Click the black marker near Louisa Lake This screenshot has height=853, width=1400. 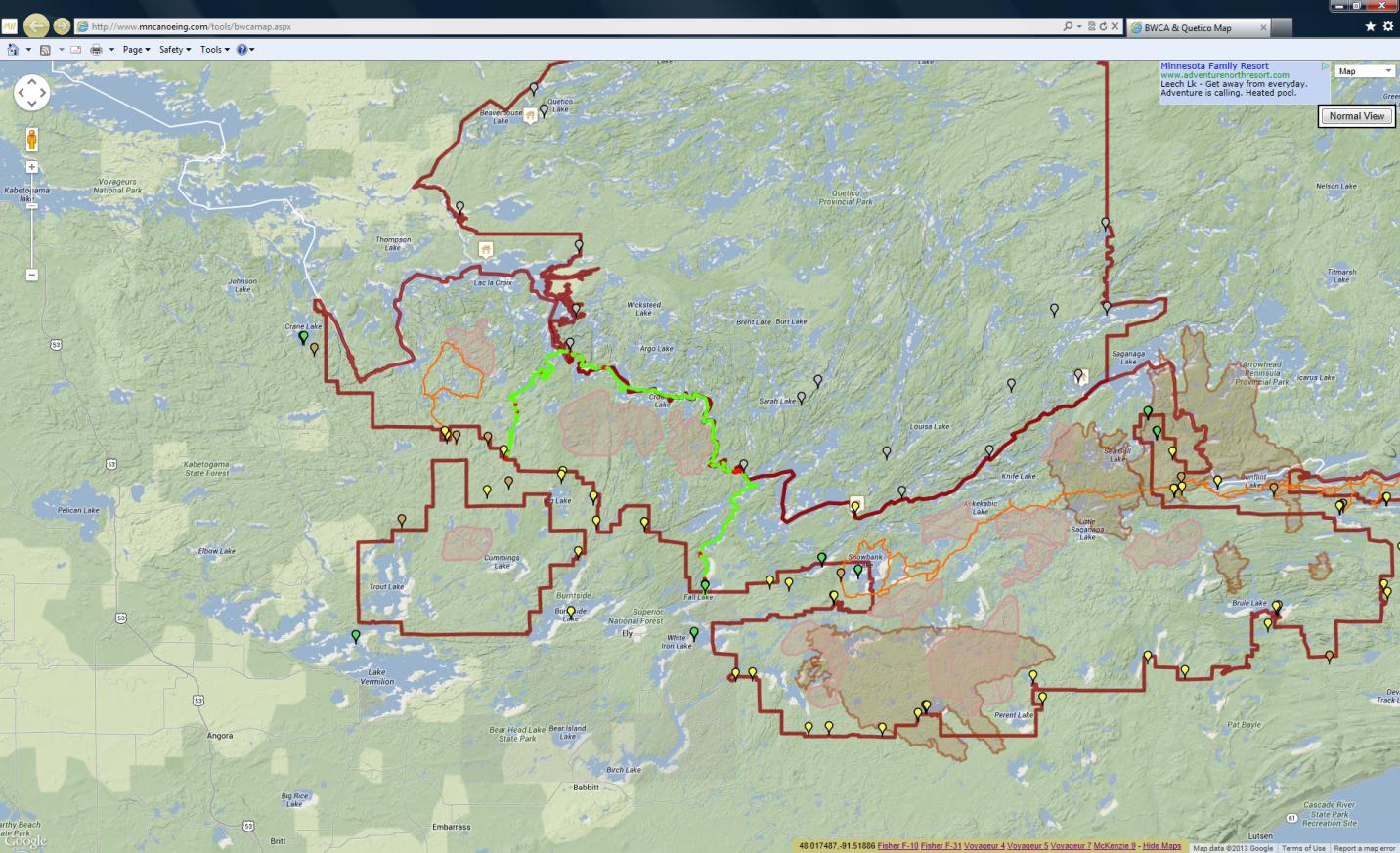pos(887,452)
